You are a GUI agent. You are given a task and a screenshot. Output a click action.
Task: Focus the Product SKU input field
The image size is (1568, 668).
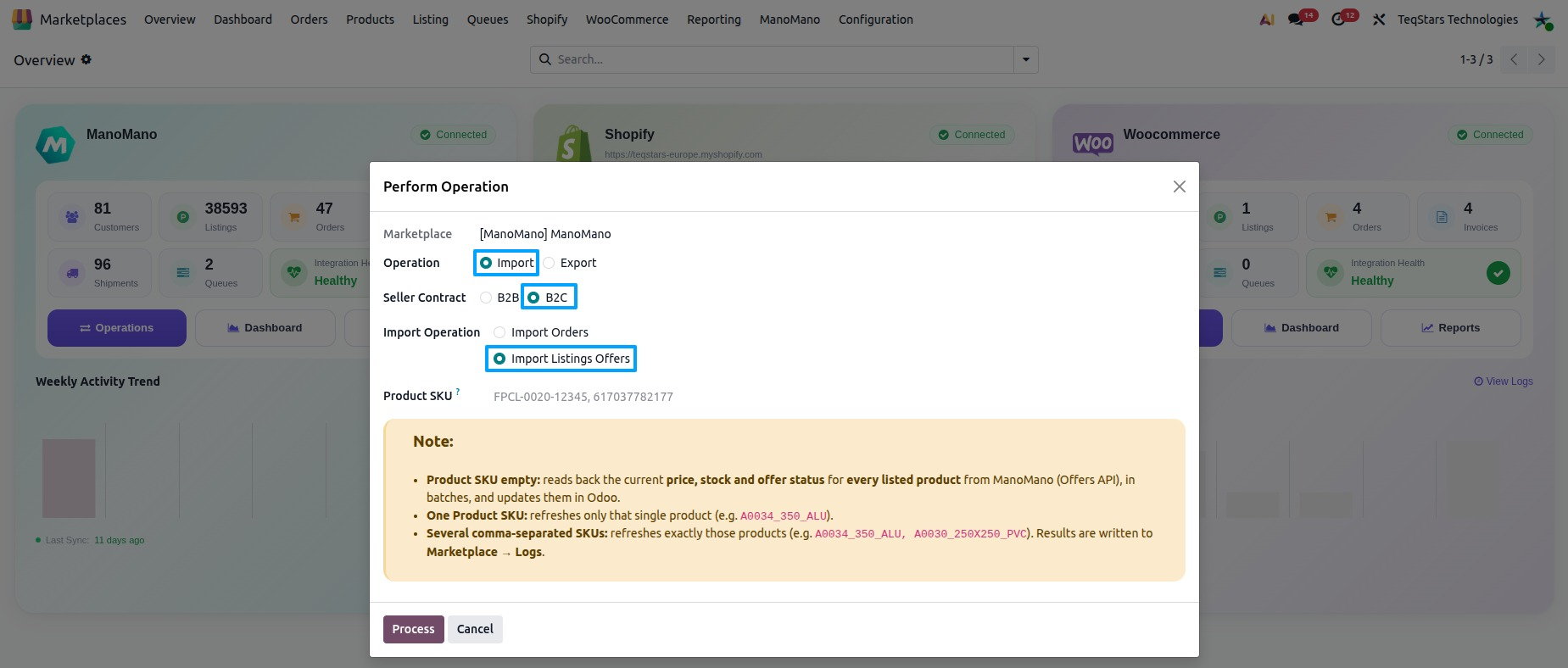[838, 397]
